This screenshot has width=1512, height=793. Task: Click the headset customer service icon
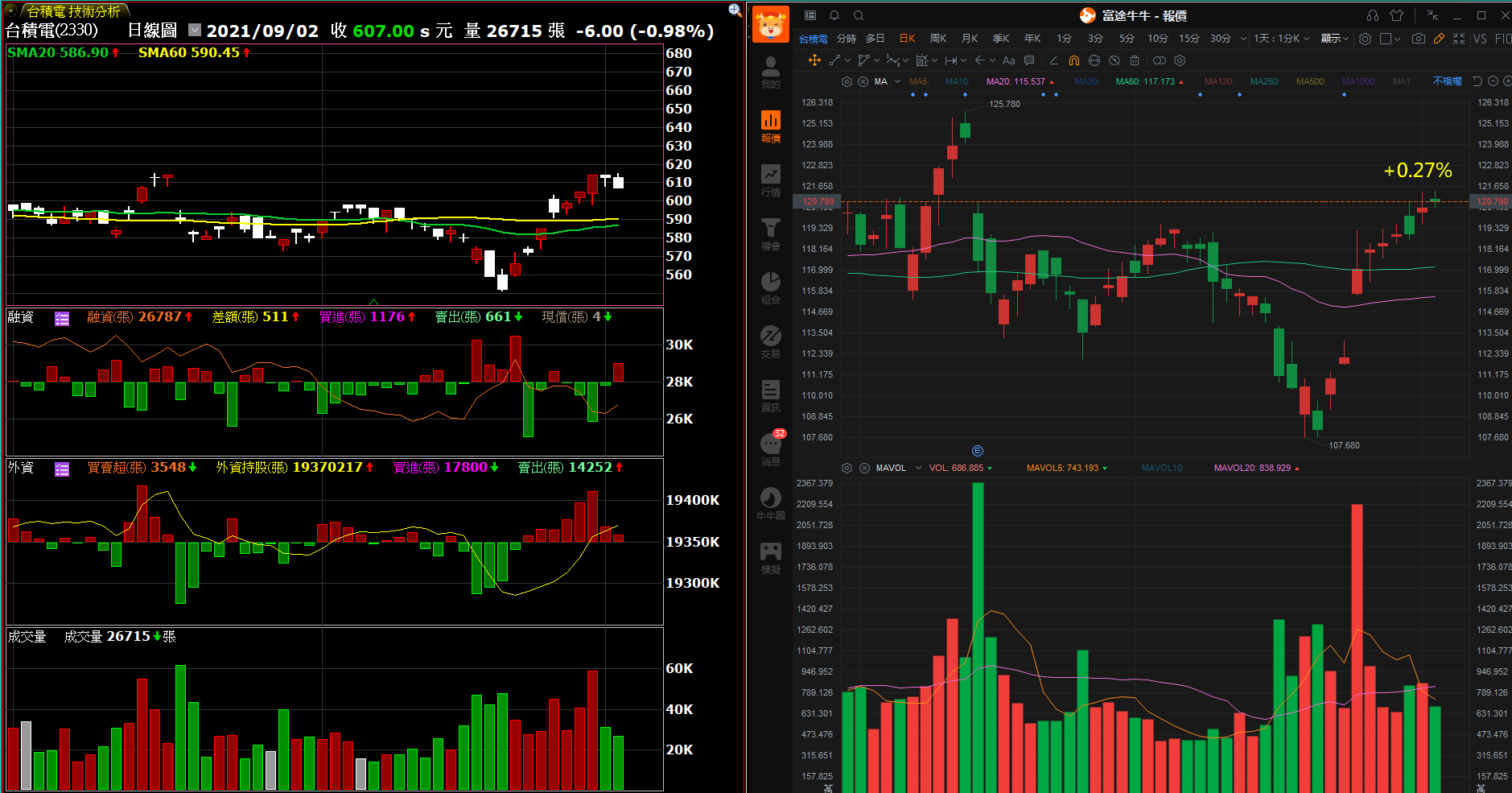click(x=1373, y=15)
